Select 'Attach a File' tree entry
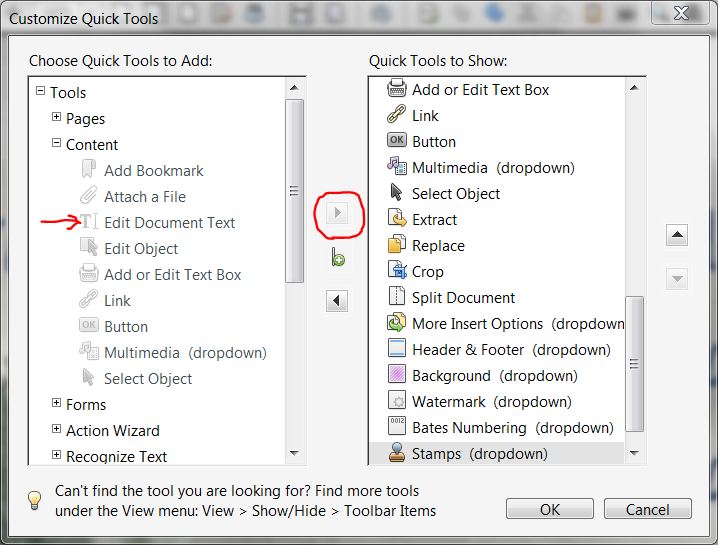Screen dimensions: 718x545 (145, 197)
